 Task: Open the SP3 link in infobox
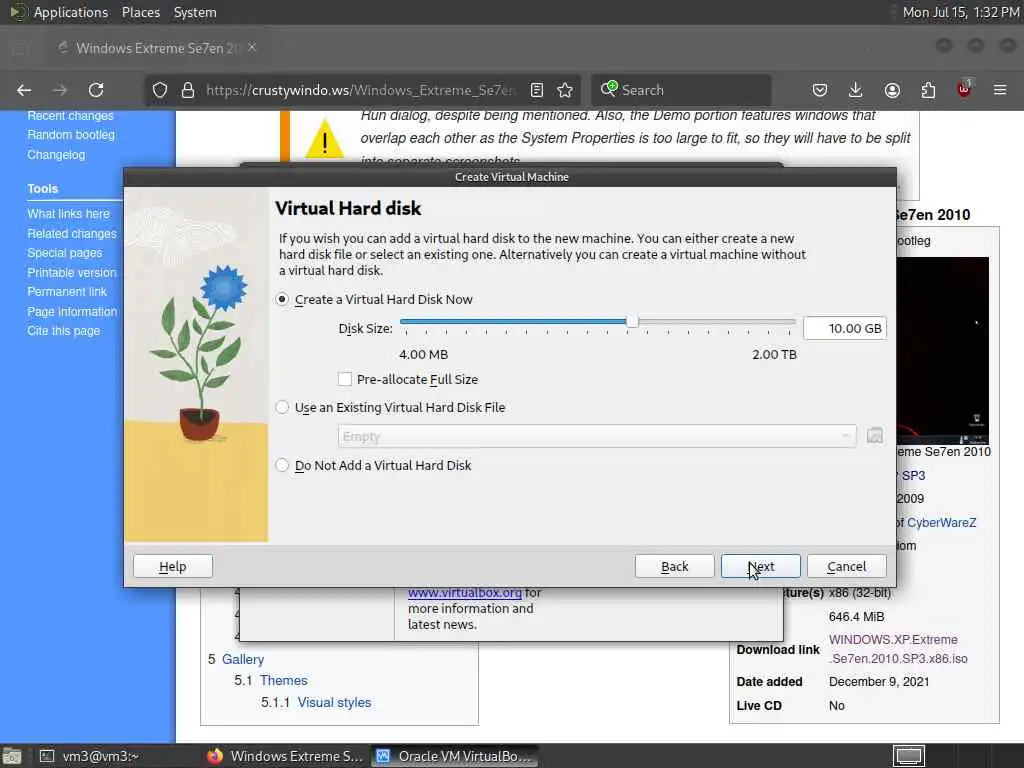913,475
